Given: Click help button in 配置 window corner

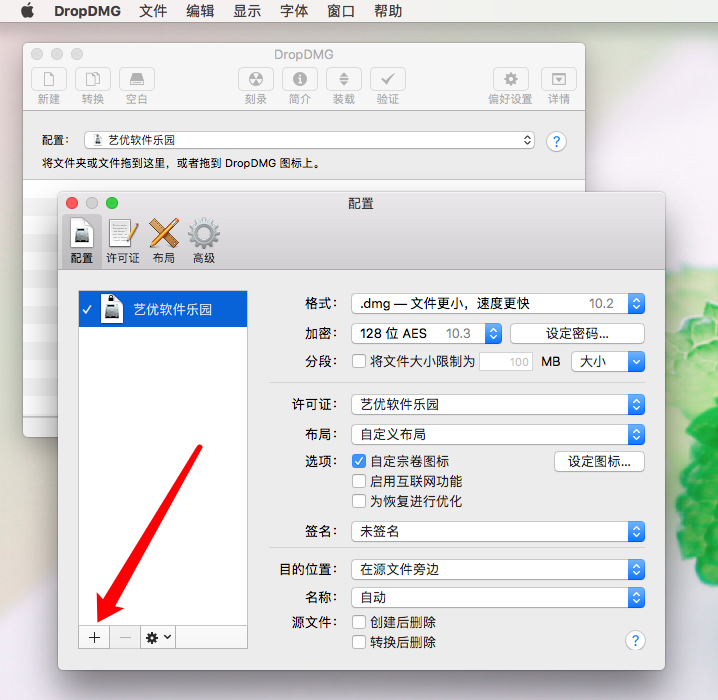Looking at the screenshot, I should click(635, 640).
